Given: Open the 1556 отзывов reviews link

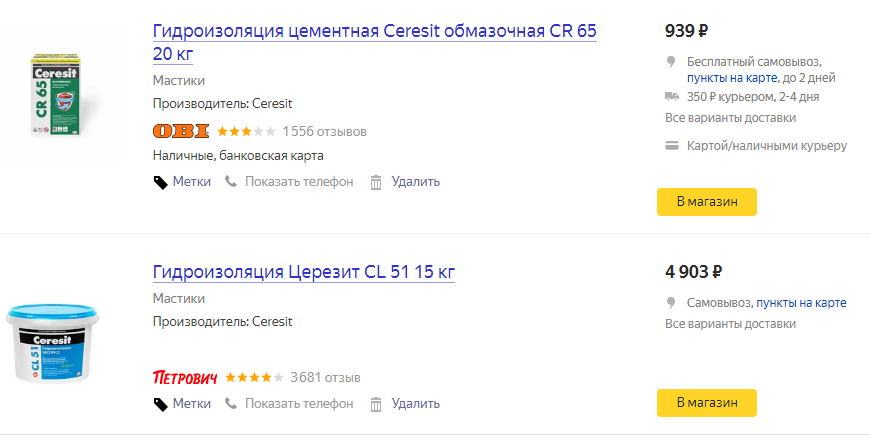Looking at the screenshot, I should coord(325,132).
